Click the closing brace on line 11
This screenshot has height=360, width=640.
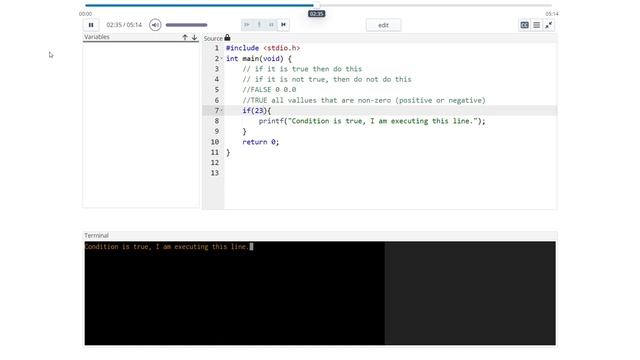coord(228,153)
